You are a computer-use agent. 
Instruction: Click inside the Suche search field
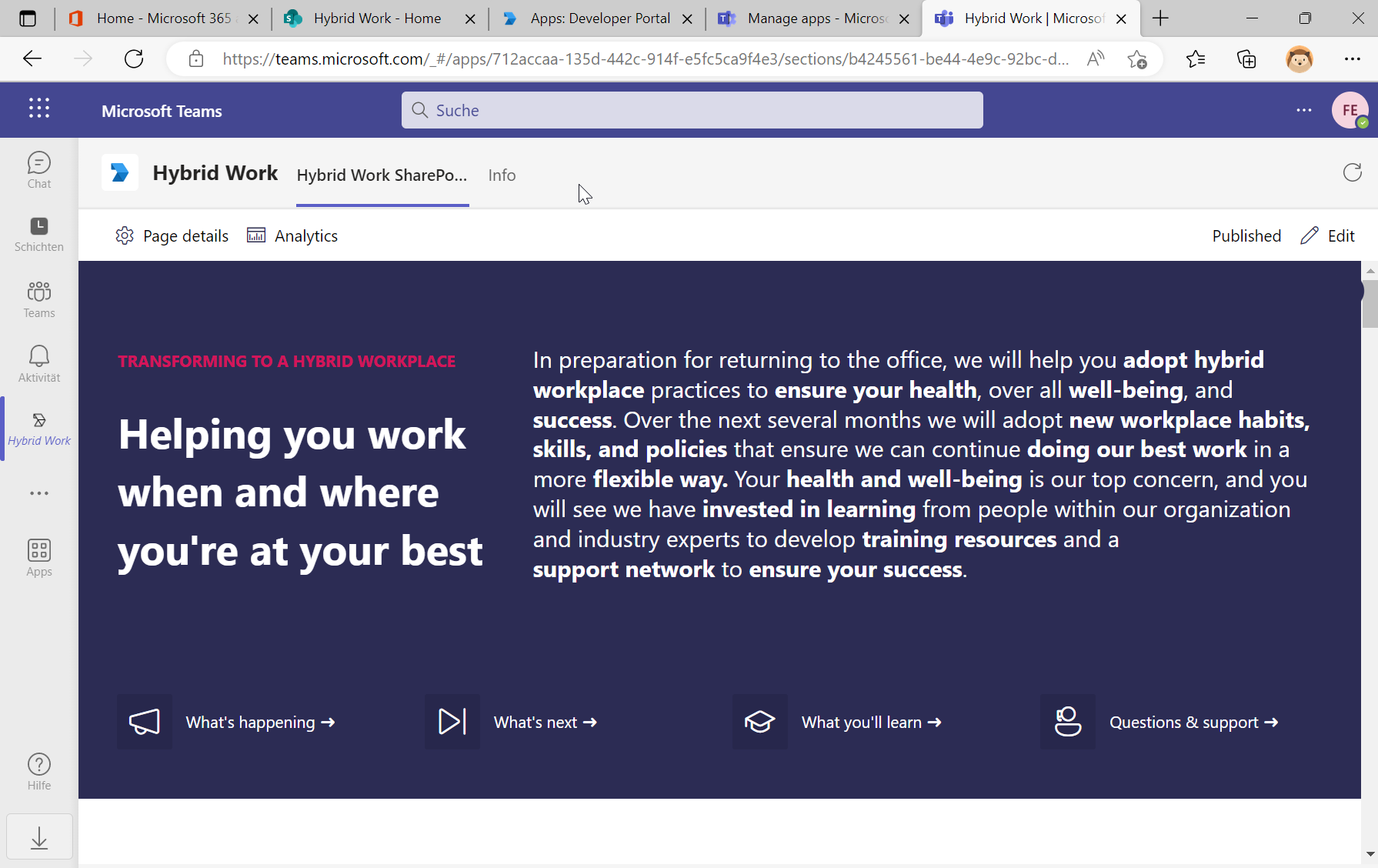click(691, 110)
